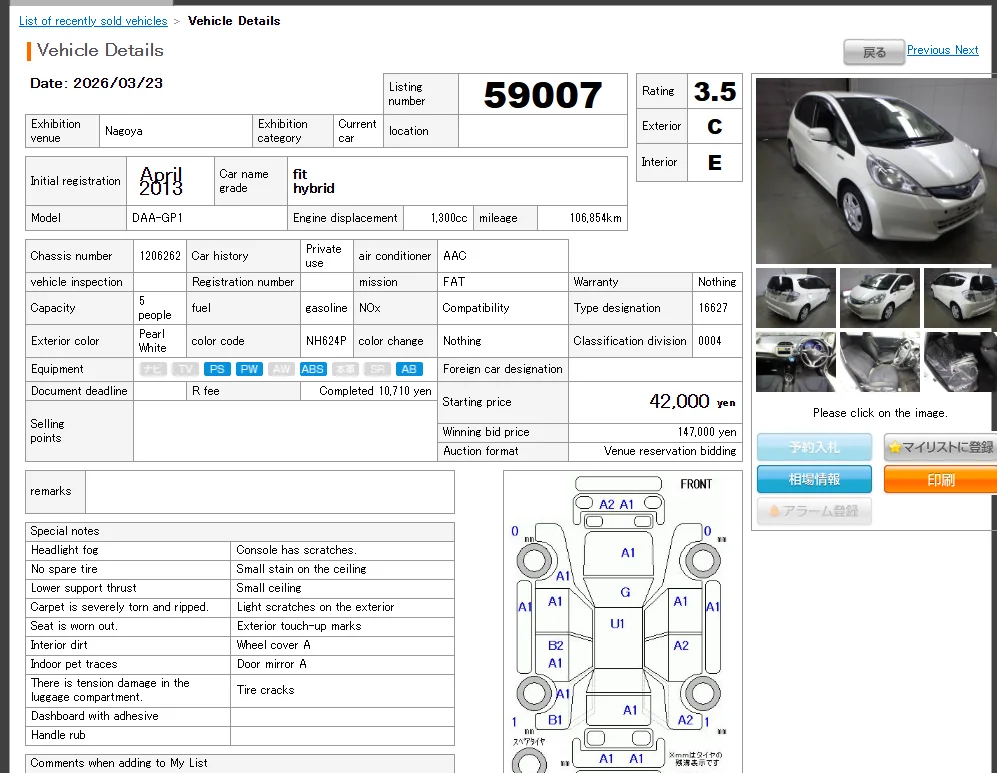Click the greyed SR equipment badge
Screen dimensions: 997x773
click(377, 369)
